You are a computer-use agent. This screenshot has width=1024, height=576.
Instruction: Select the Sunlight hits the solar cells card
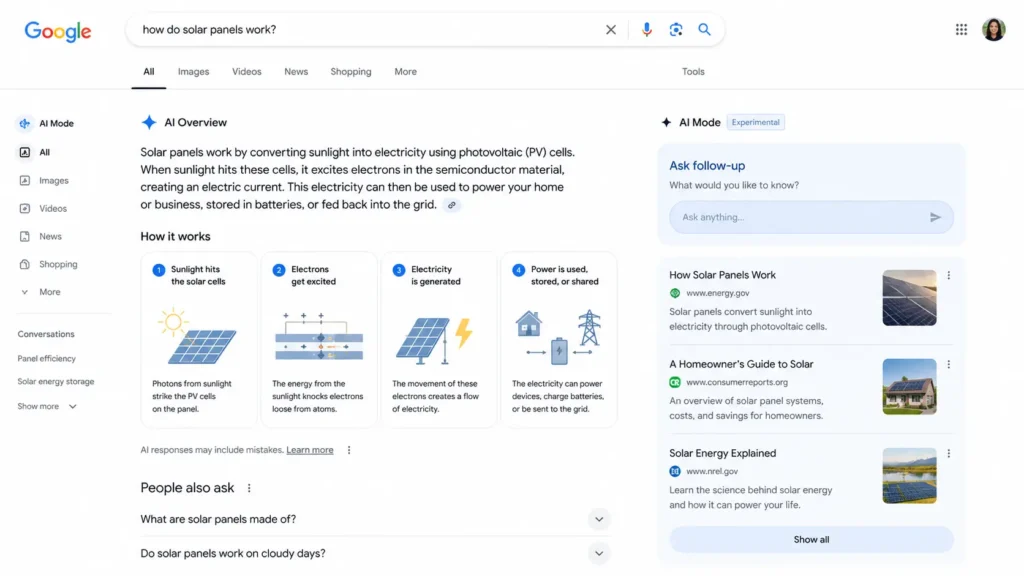point(199,340)
